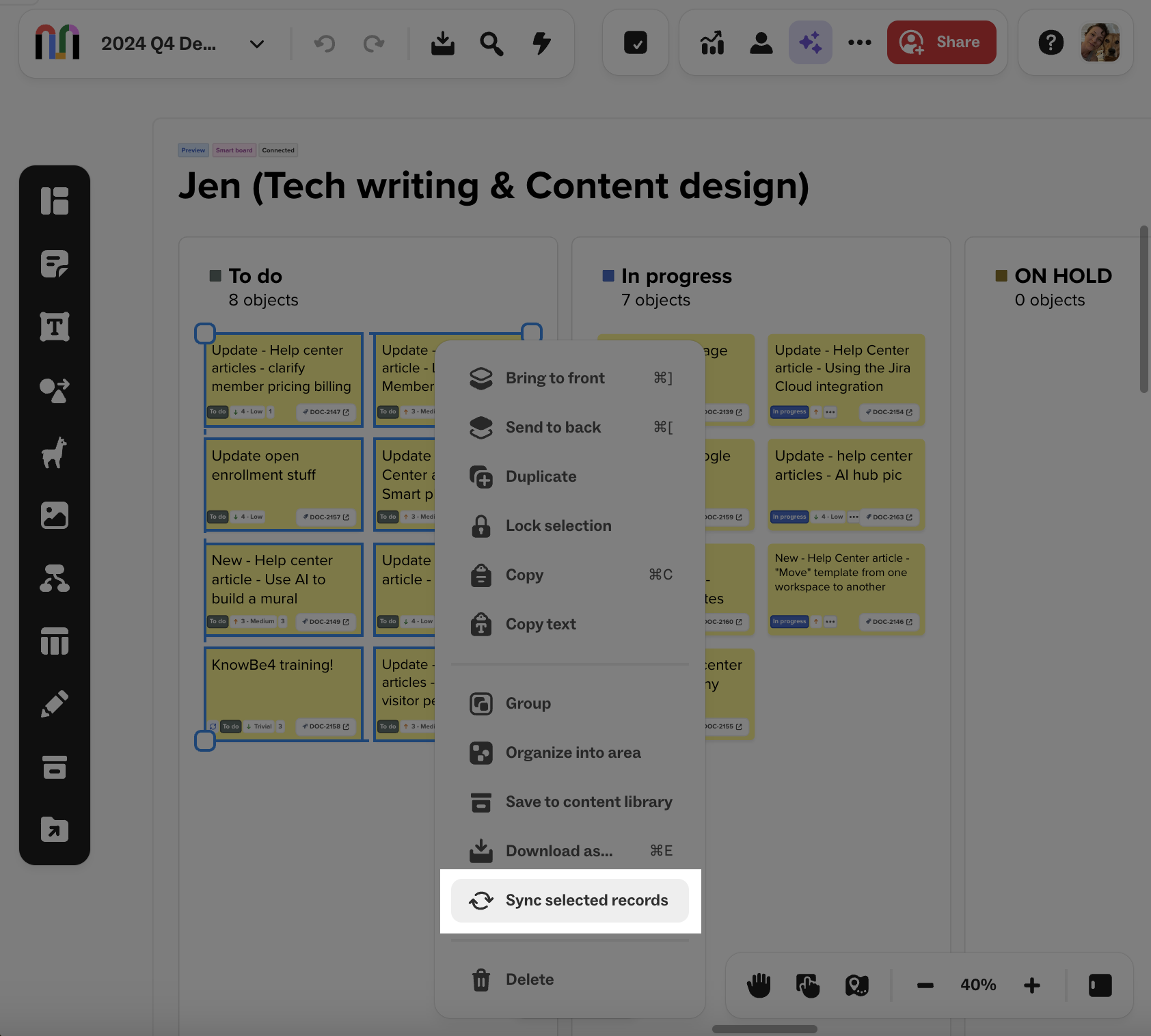1151x1036 pixels.
Task: Open the three-dots more options menu
Action: coord(859,42)
